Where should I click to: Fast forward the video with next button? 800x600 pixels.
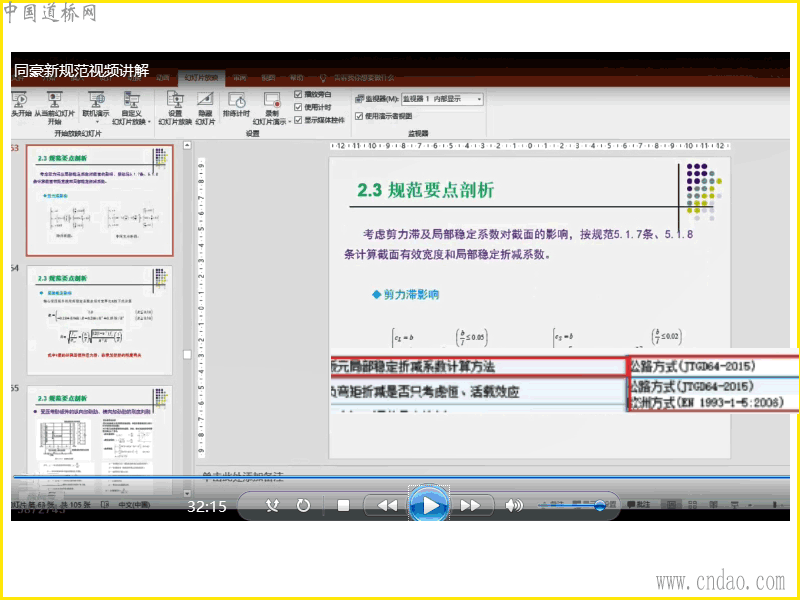470,506
